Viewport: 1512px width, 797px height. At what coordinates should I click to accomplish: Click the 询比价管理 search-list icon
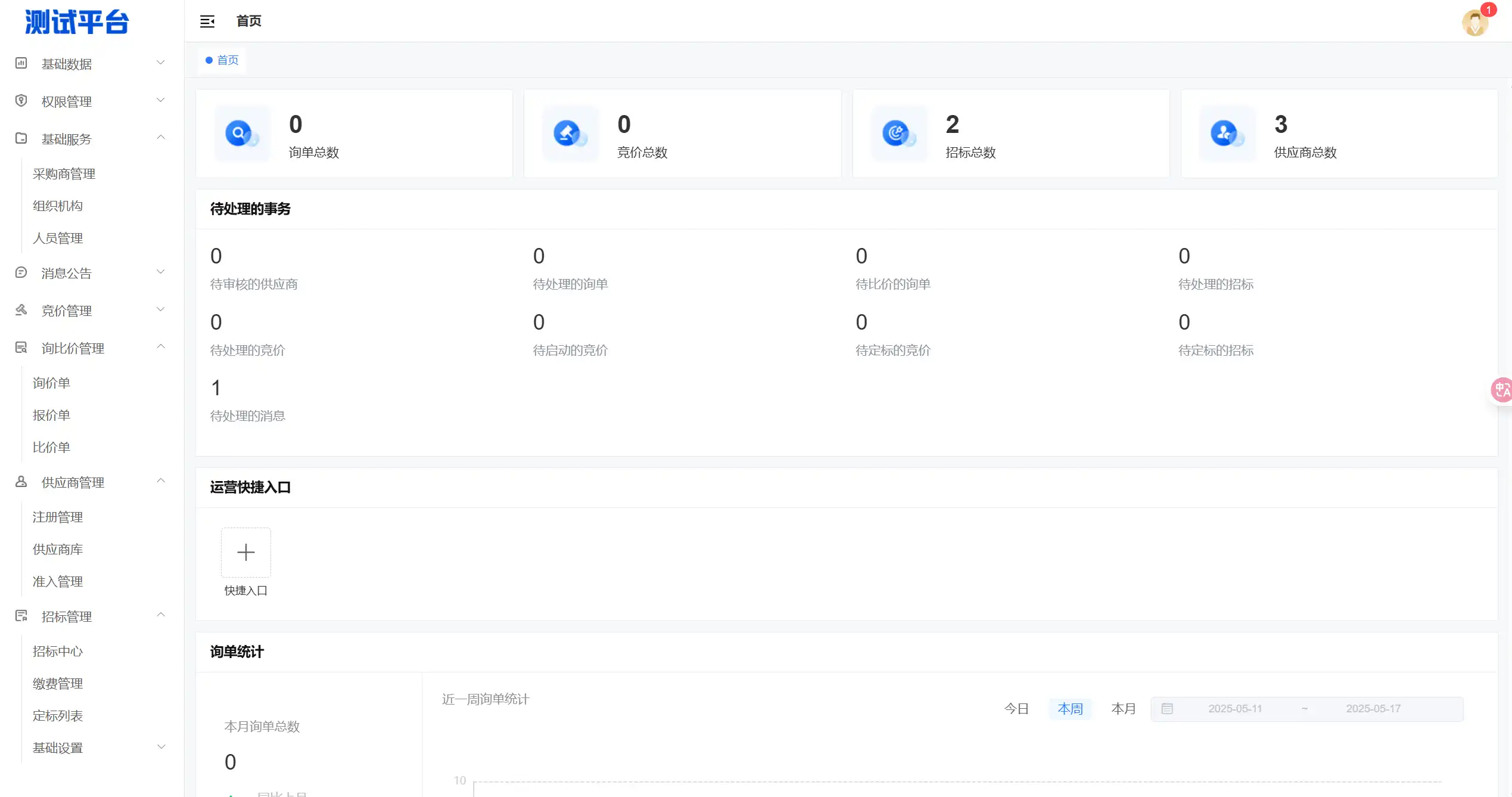(21, 348)
